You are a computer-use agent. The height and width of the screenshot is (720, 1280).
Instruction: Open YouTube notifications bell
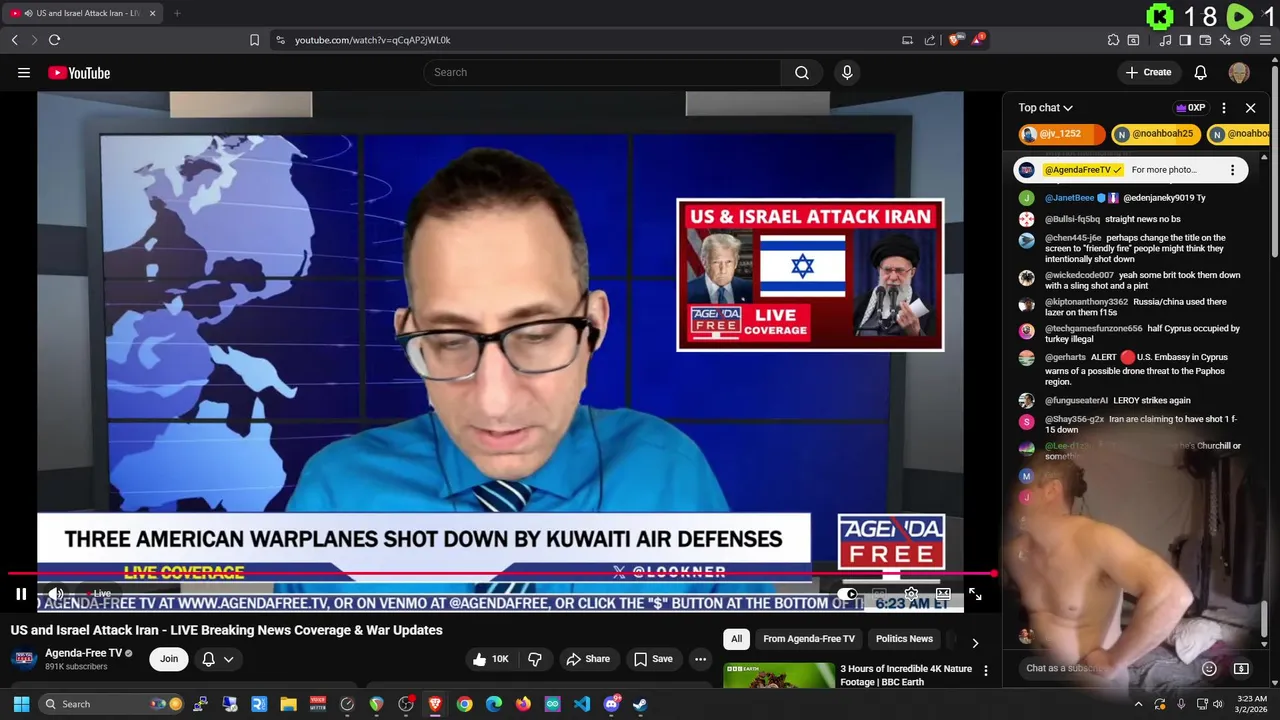coord(1201,72)
